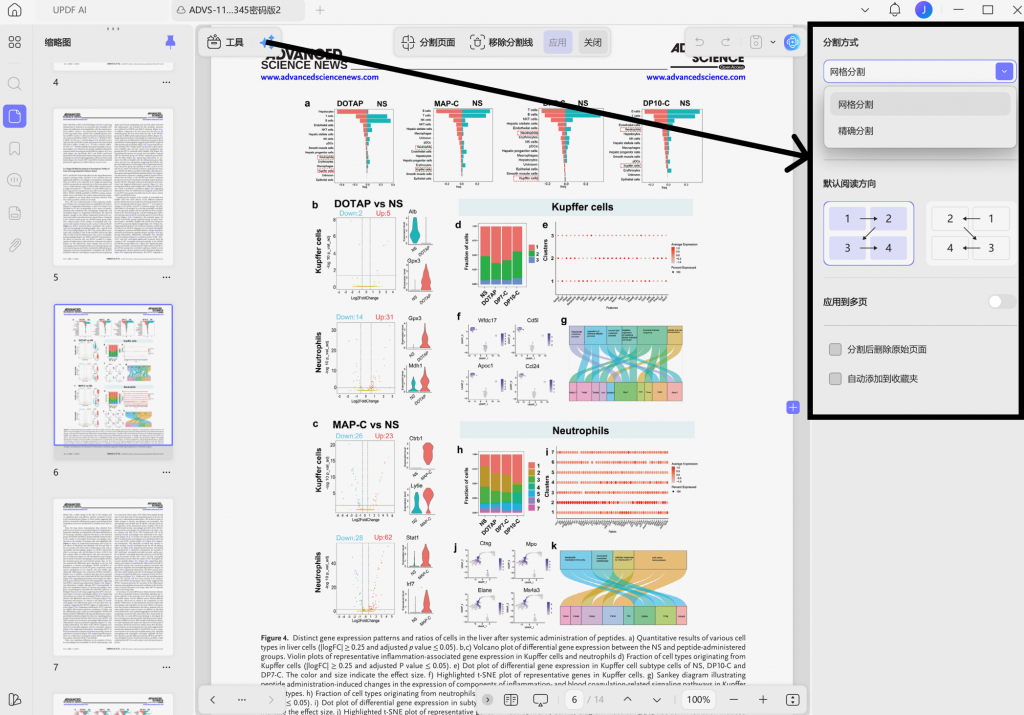Click the page number field showing 6
The height and width of the screenshot is (715, 1024).
coord(574,699)
